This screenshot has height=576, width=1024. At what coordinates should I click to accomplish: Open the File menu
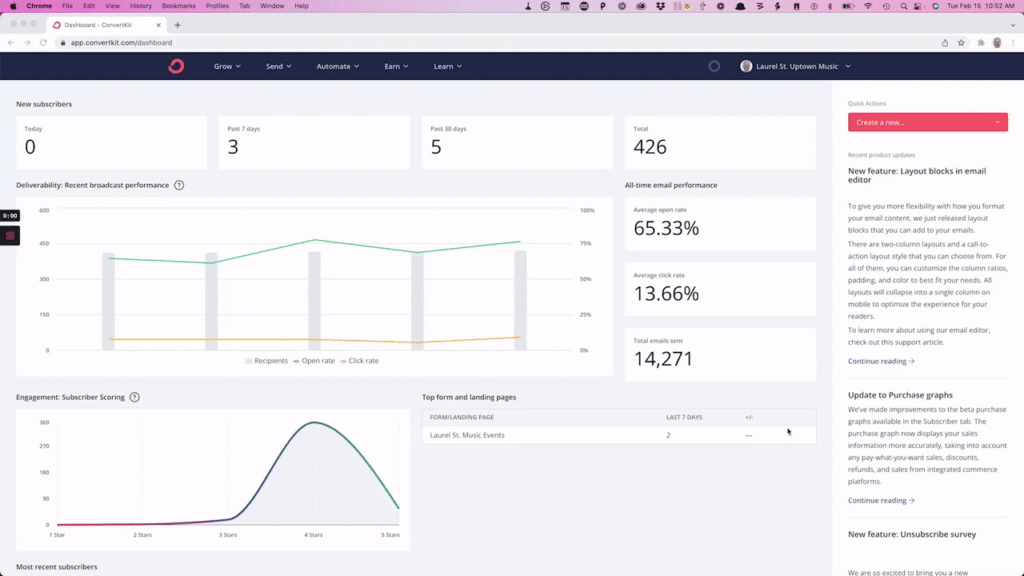point(67,6)
